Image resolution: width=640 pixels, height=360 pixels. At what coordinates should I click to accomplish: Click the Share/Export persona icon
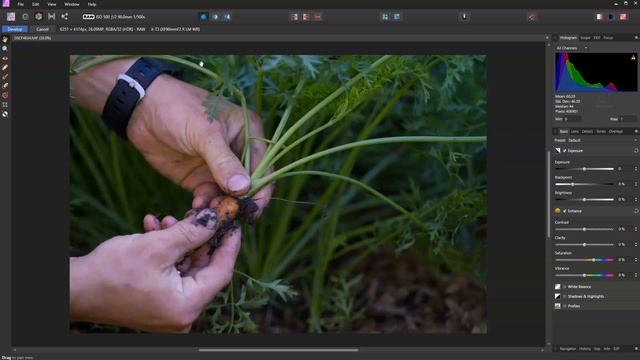(x=64, y=17)
